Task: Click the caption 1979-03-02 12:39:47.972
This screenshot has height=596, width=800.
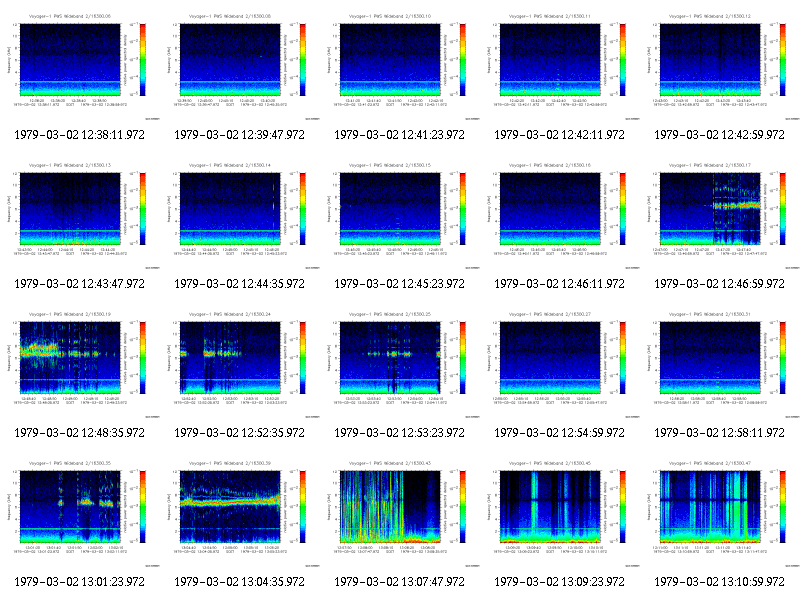Action: tap(239, 135)
